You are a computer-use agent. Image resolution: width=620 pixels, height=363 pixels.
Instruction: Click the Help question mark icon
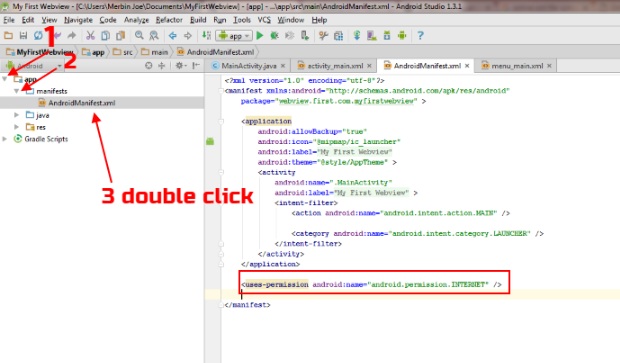pos(420,36)
